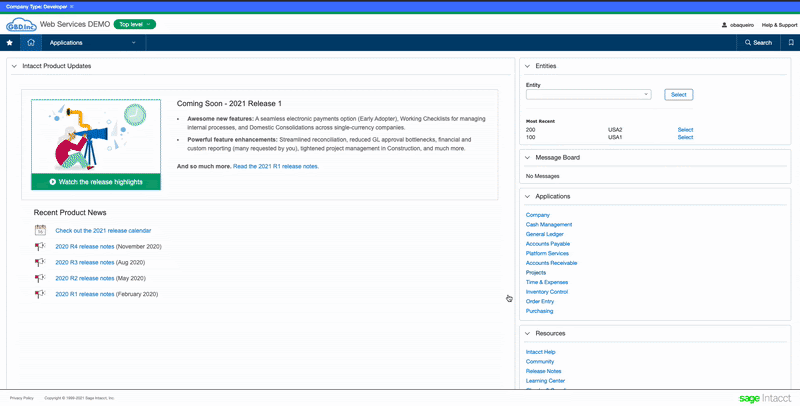Viewport: 800px width, 406px height.
Task: Collapse the Intacct Product Updates panel
Action: [x=14, y=66]
